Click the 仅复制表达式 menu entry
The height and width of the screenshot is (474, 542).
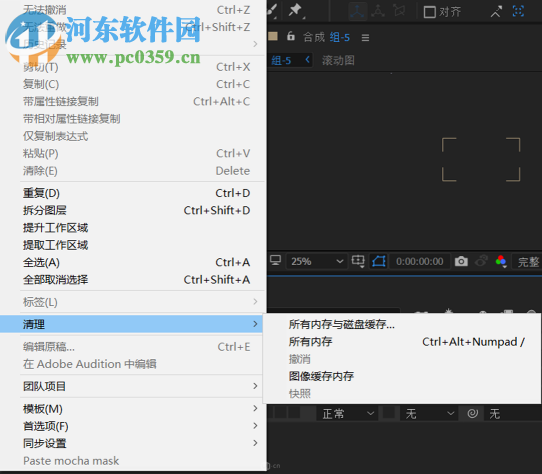click(x=133, y=136)
